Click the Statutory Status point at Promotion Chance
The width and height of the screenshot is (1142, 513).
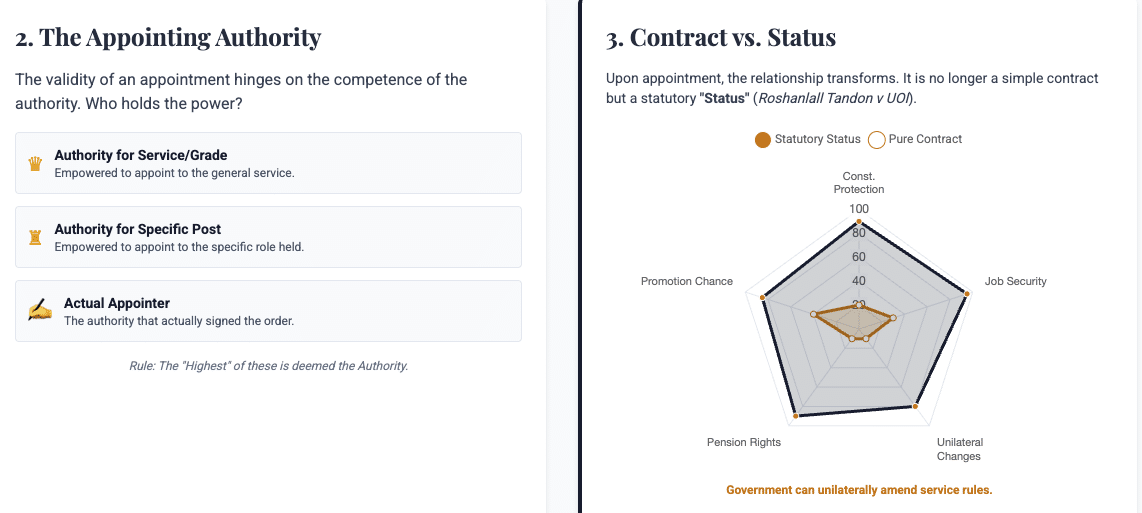764,297
